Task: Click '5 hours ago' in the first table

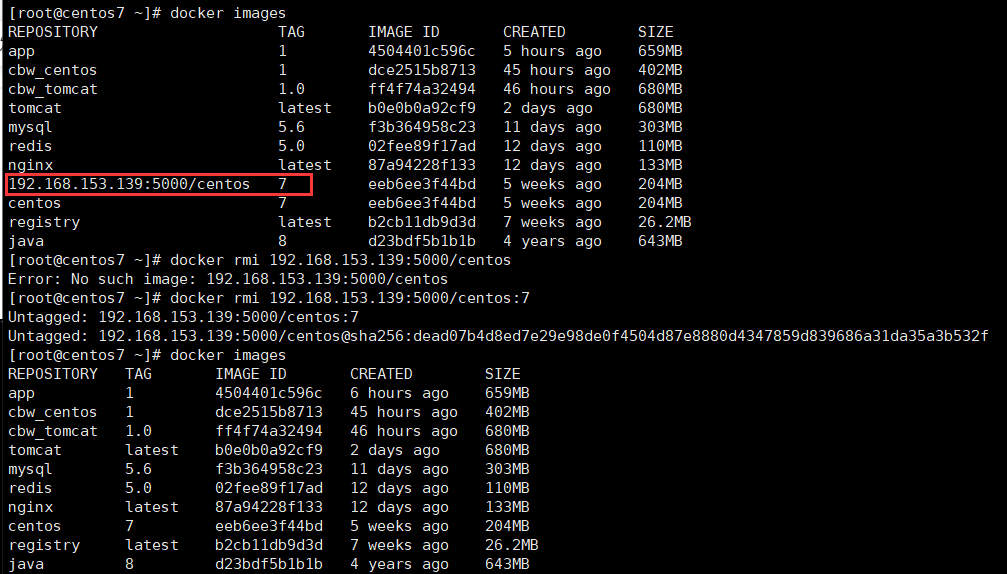Action: (552, 51)
